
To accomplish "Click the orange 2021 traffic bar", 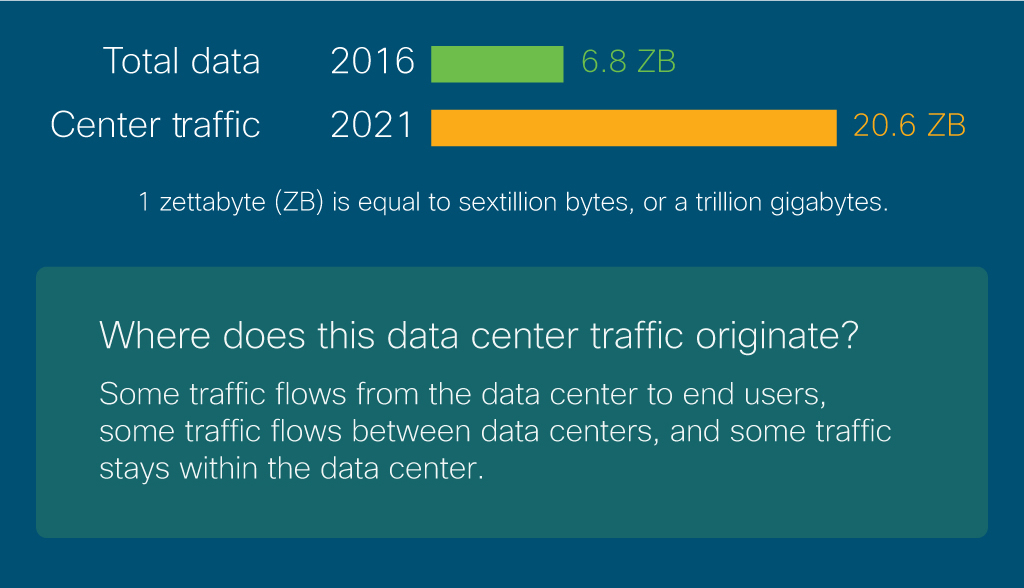I will coord(633,127).
